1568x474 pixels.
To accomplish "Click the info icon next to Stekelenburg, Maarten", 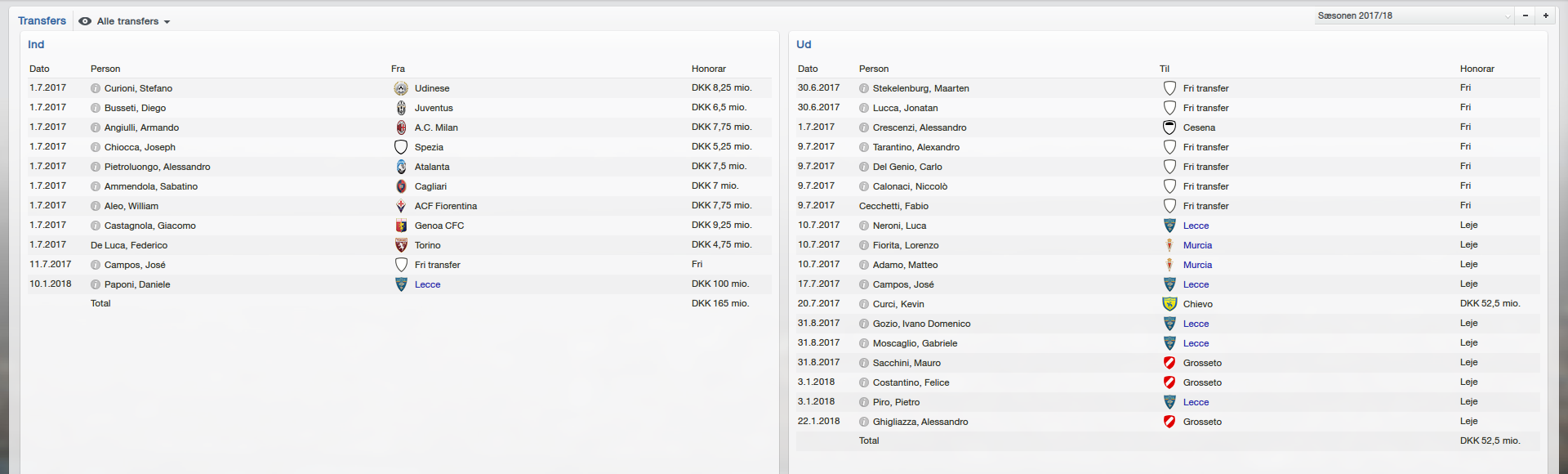I will 864,88.
